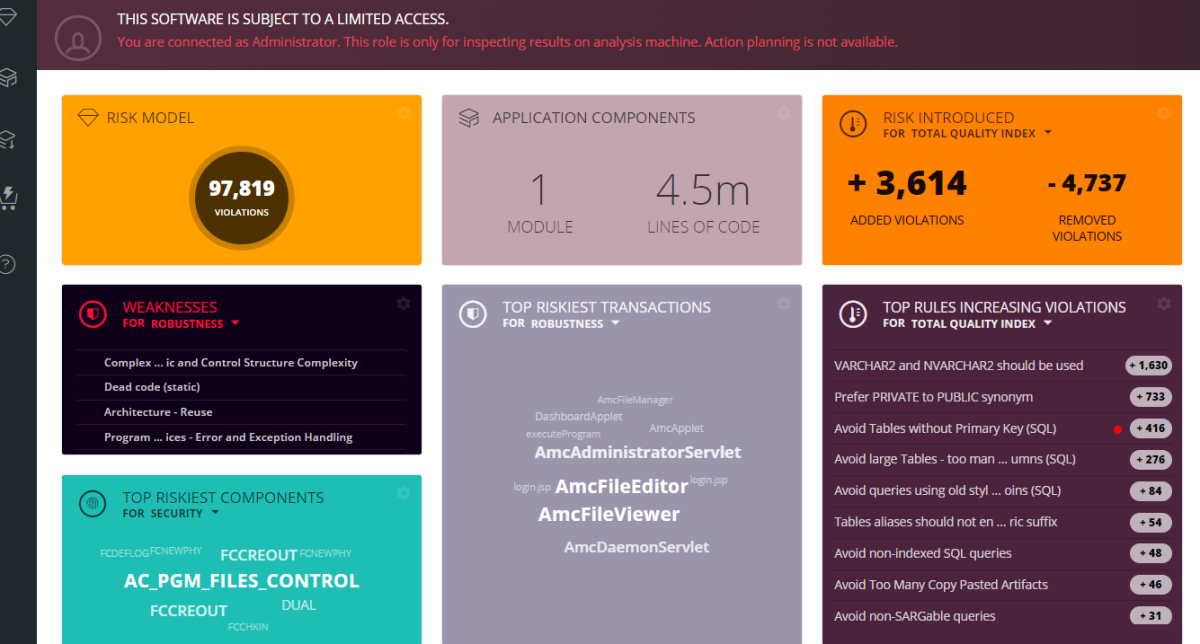Click the +1,630 badge for VARCHAR2 rule

click(x=1148, y=366)
